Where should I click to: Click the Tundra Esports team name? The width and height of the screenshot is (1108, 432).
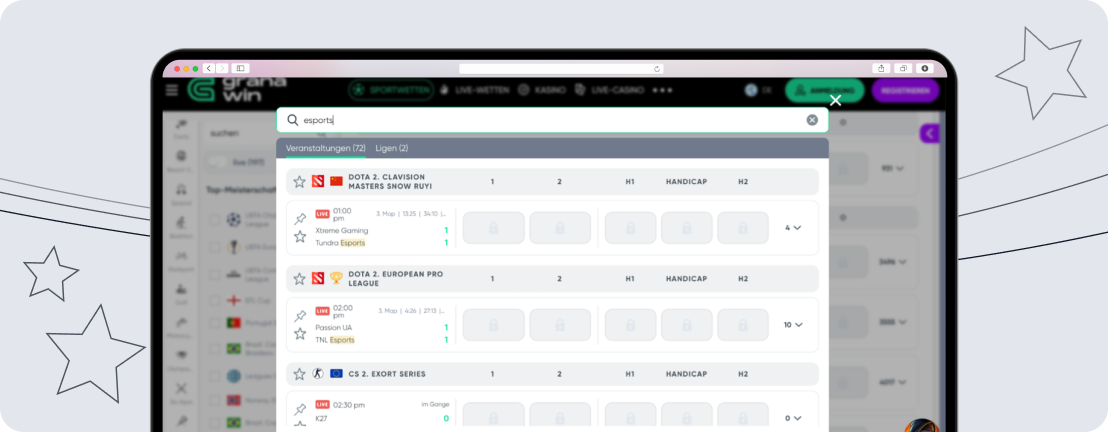[340, 243]
